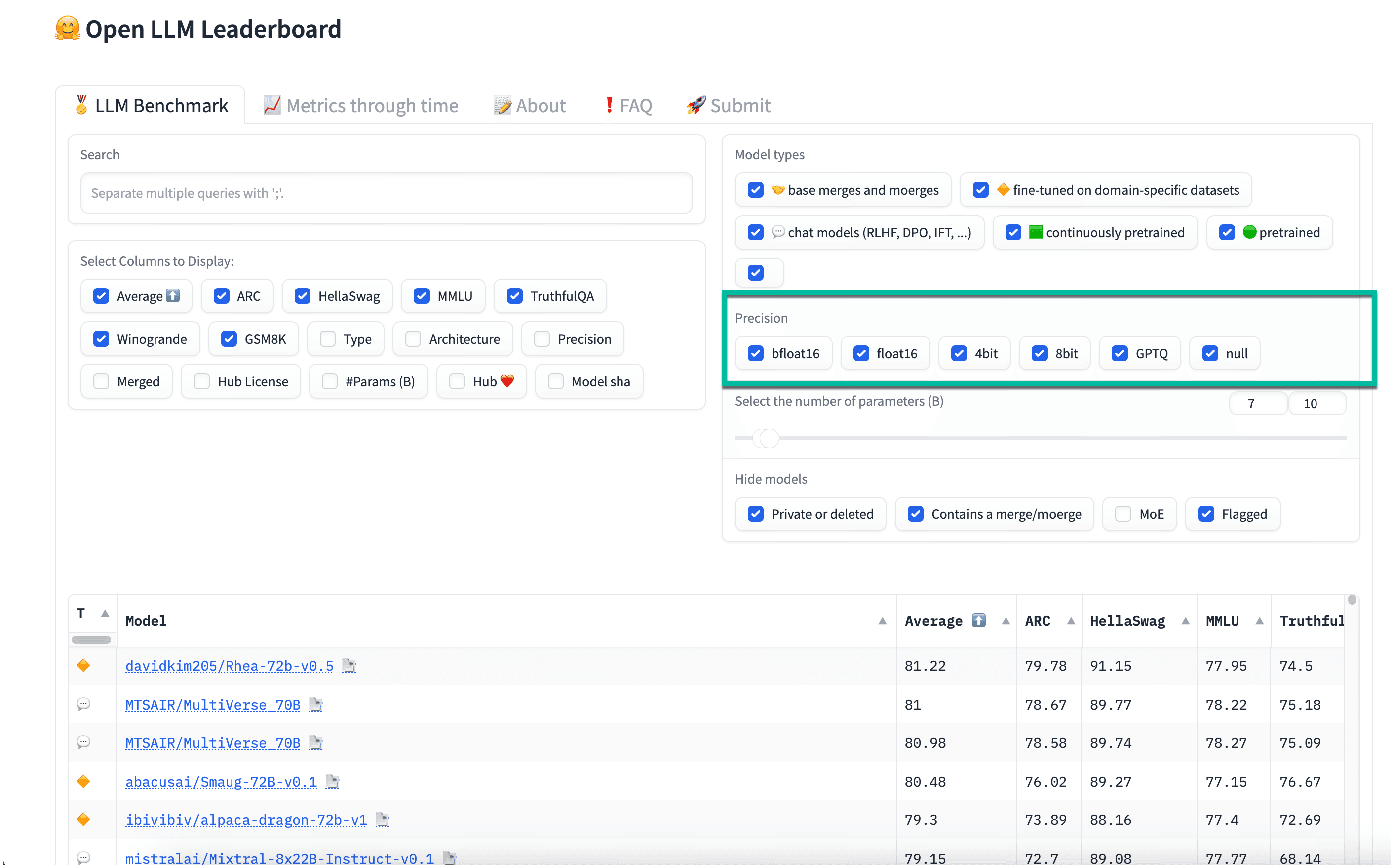Enable the Hub hearts column checkbox
Image resolution: width=1393 pixels, height=868 pixels.
(x=458, y=382)
